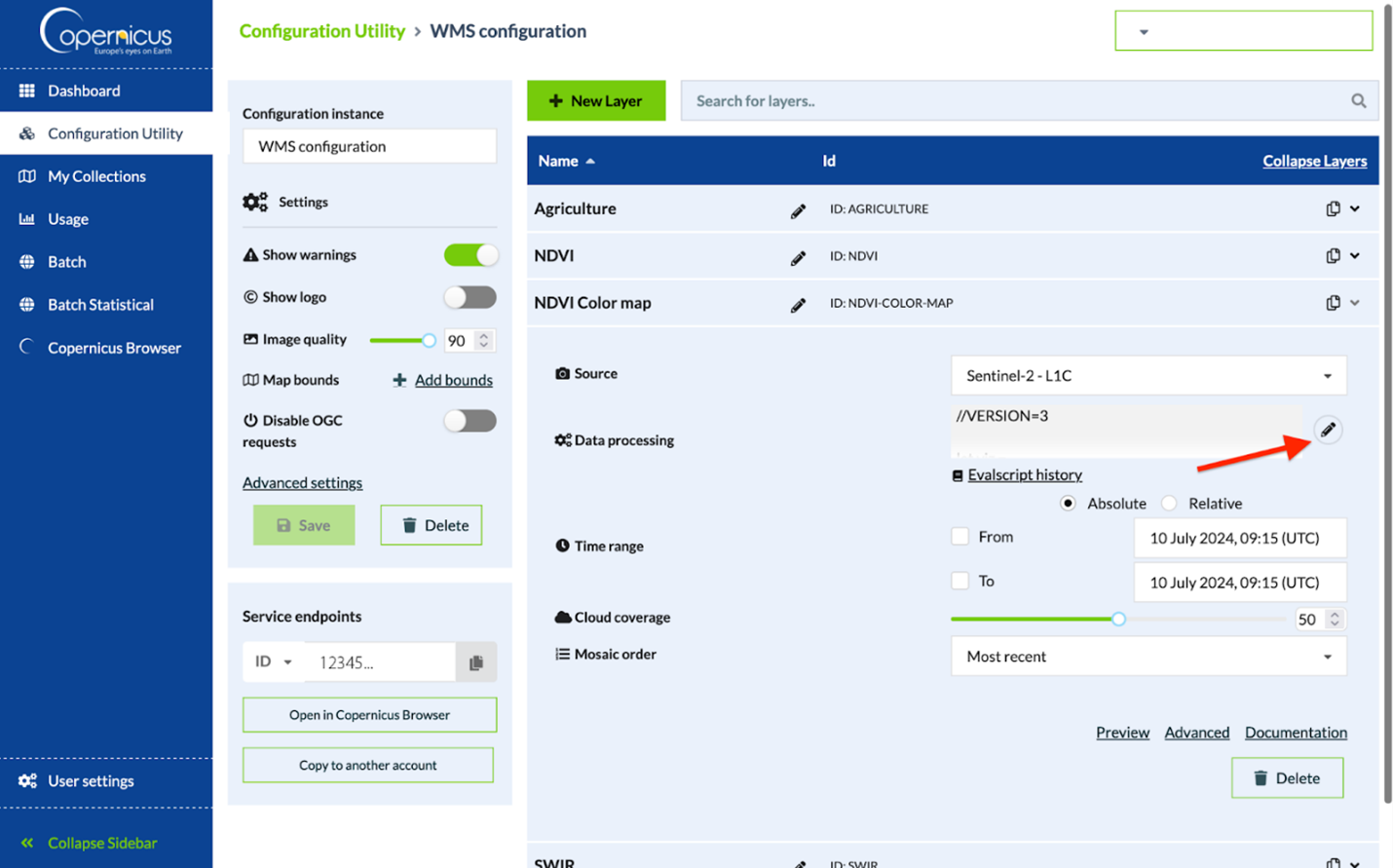Open the Source dropdown showing Sentinel-2 - L1C
The image size is (1393, 868).
pyautogui.click(x=1148, y=376)
